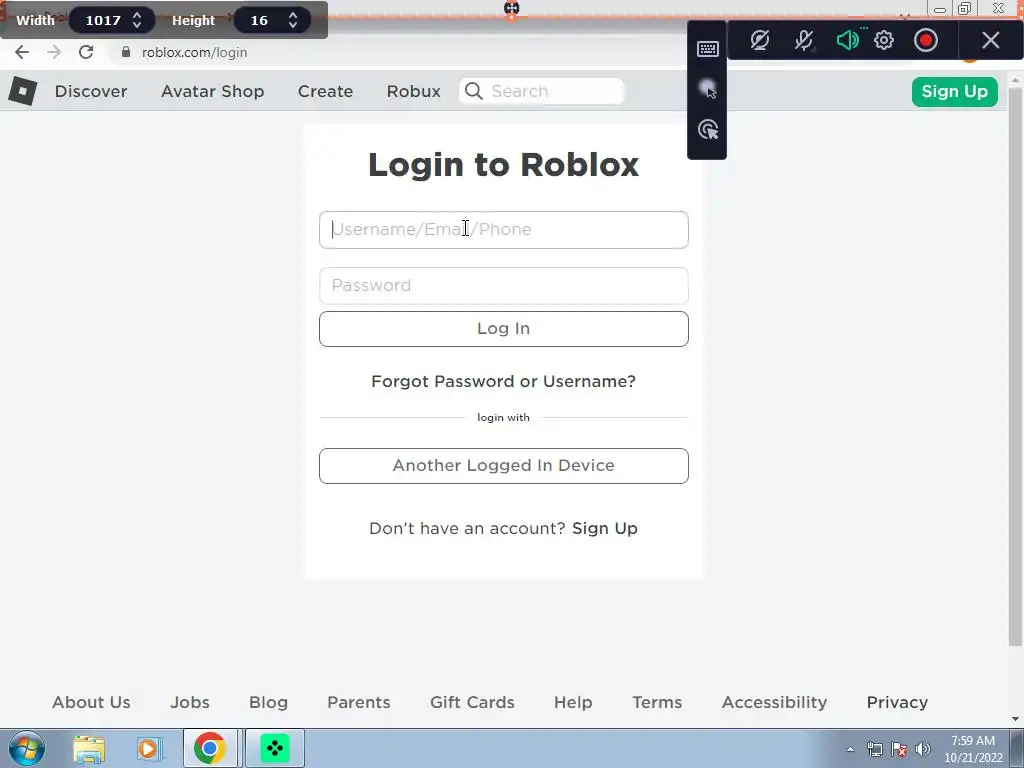
Task: Toggle the mouse cursor highlight icon
Action: [708, 89]
